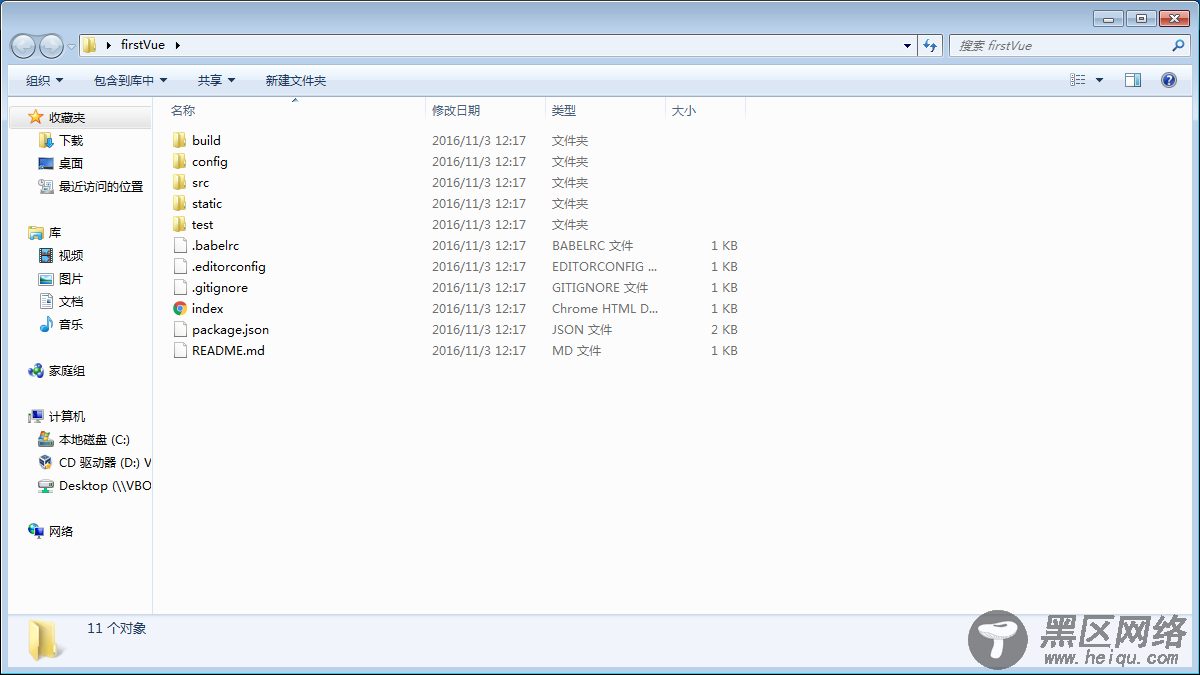Open the 文档 library
The width and height of the screenshot is (1200, 675).
point(71,302)
